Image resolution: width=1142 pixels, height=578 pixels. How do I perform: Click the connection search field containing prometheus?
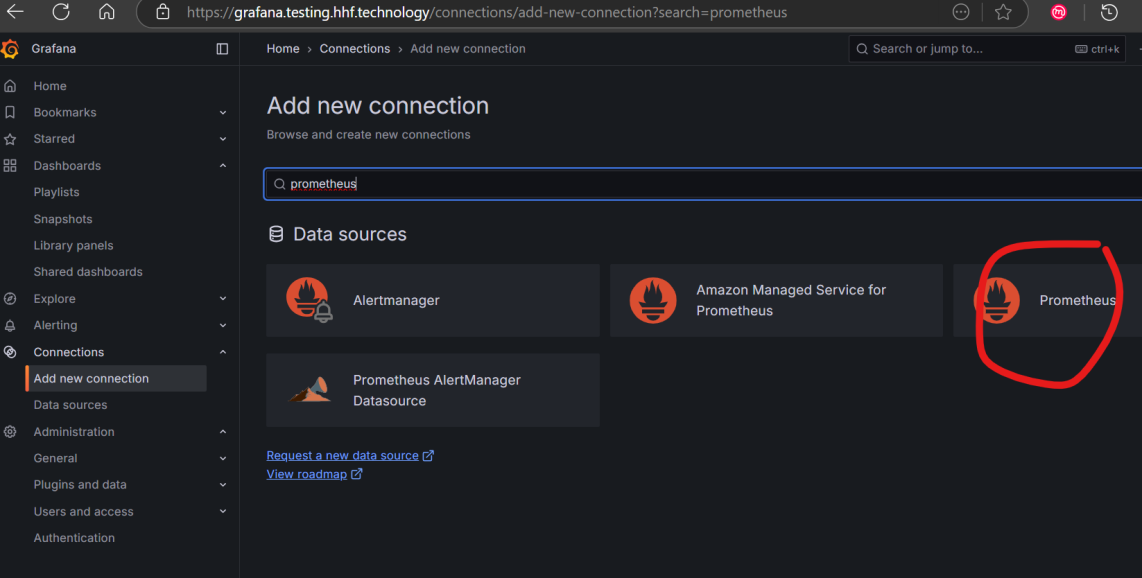pos(703,184)
